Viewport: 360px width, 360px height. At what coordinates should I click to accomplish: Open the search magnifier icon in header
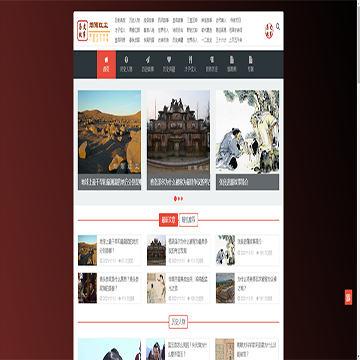click(278, 27)
